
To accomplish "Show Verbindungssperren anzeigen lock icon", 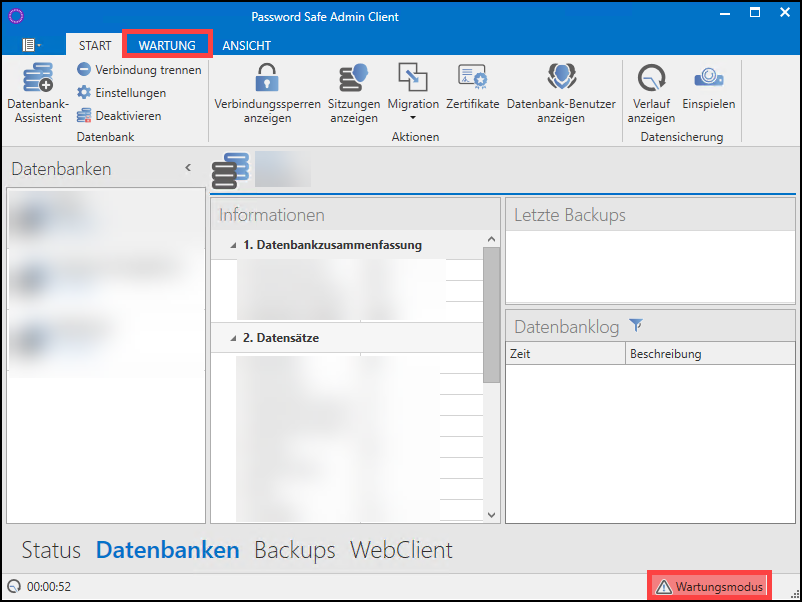I will point(267,77).
